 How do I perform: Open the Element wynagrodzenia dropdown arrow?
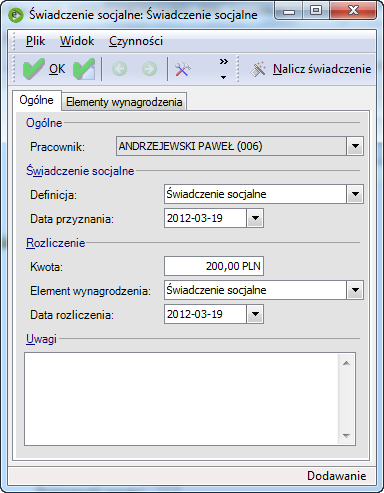point(355,290)
